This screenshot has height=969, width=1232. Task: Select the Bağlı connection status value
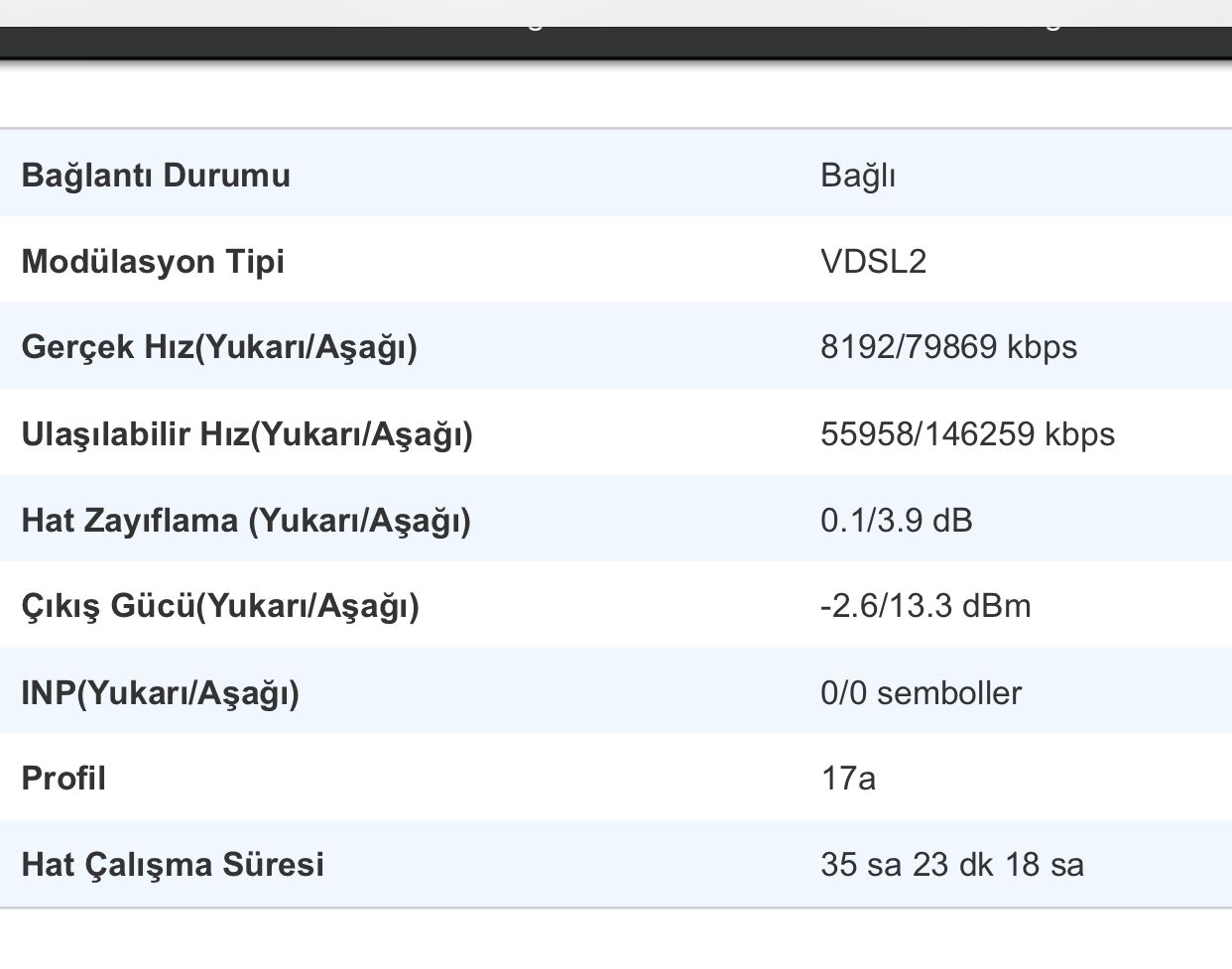click(858, 176)
